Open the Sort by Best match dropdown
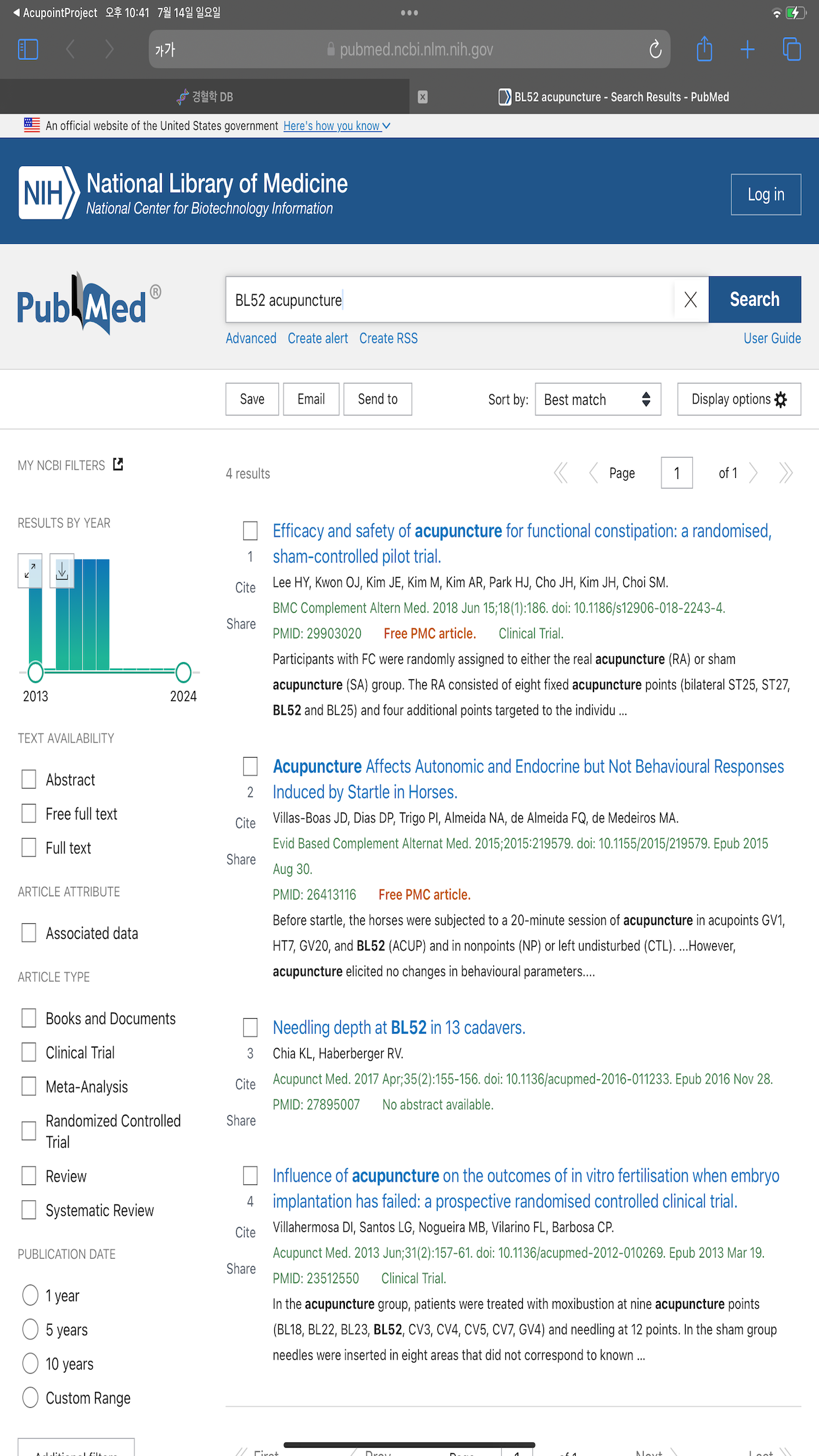Viewport: 819px width, 1456px height. coord(598,400)
